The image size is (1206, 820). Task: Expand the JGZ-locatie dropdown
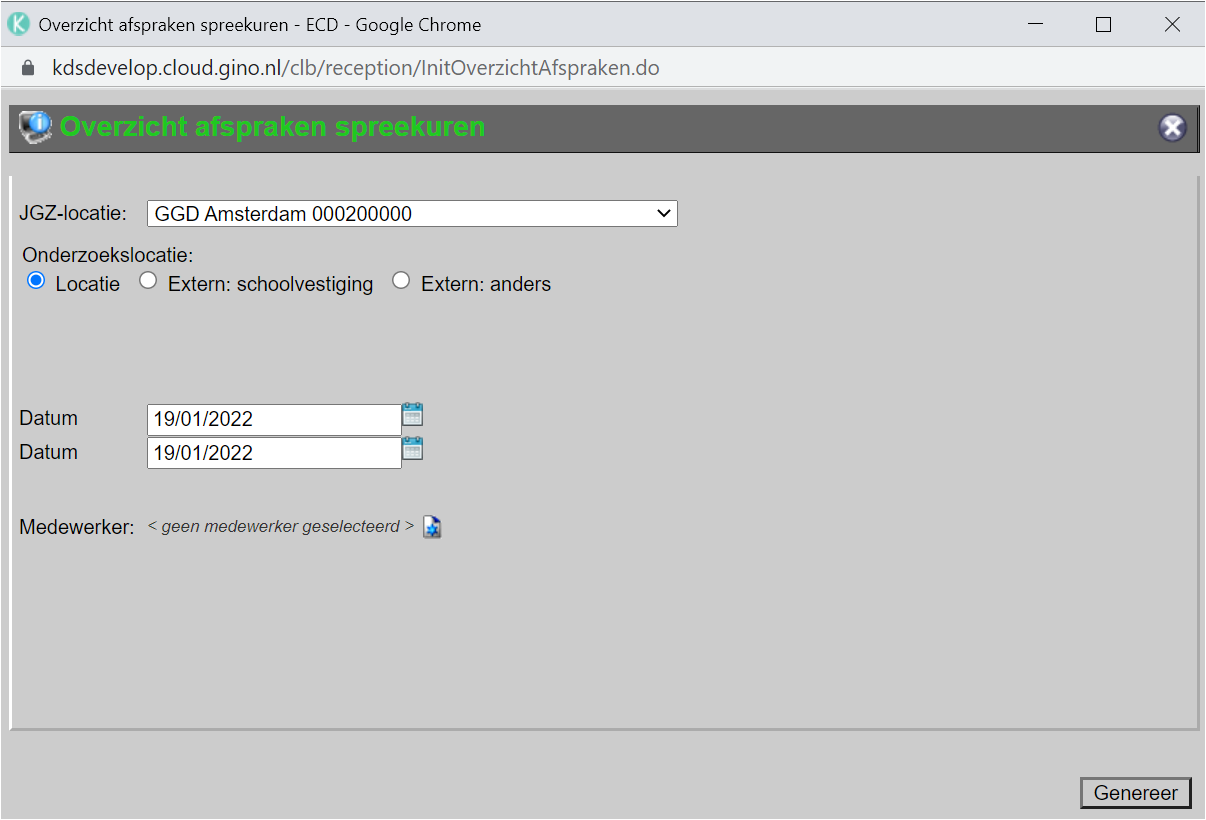pyautogui.click(x=412, y=214)
